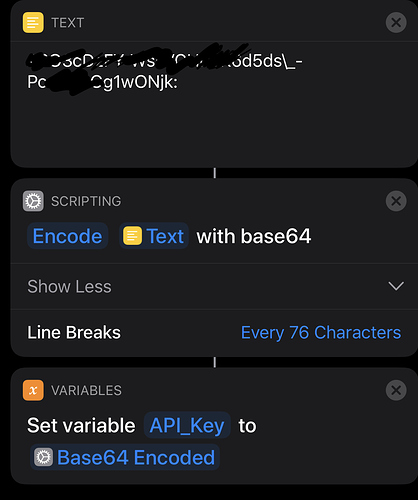Screen dimensions: 418x500
Task: Click the SCRIPTING header label
Action: 86,201
